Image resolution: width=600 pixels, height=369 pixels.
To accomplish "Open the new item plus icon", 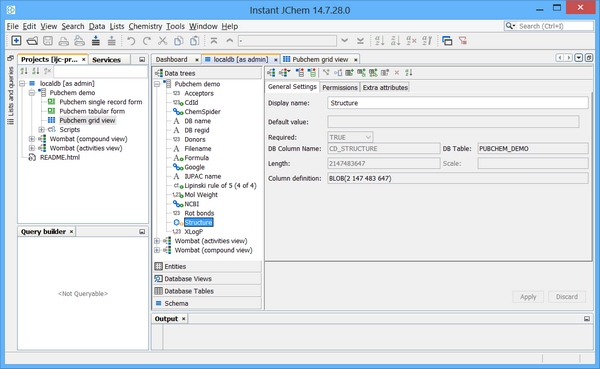I will (16, 41).
